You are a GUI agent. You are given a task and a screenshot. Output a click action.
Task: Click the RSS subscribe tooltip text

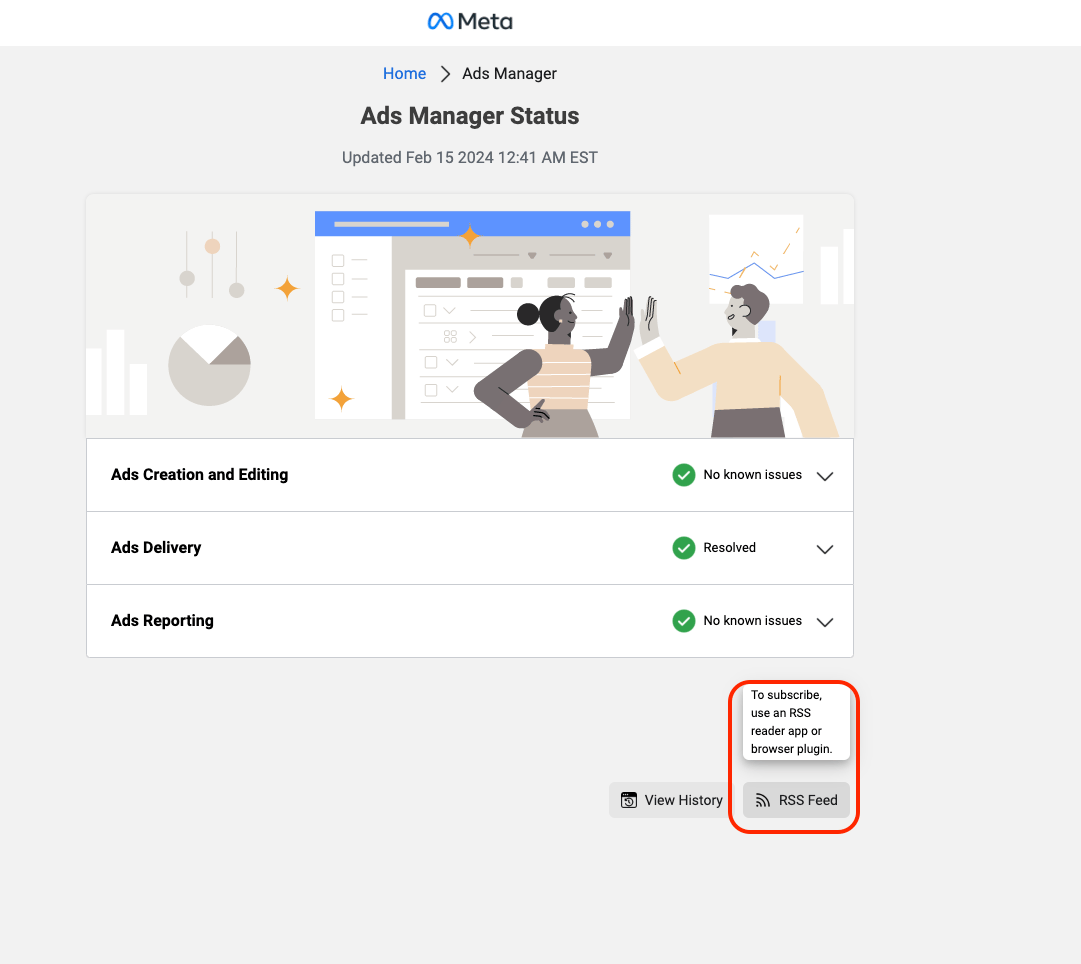tap(791, 722)
